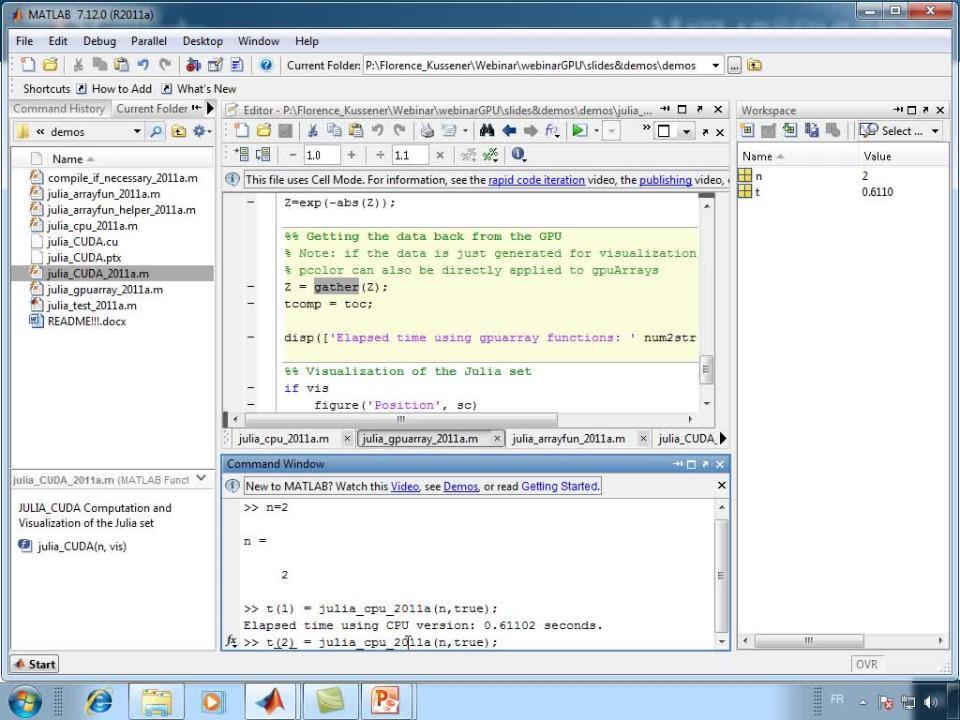This screenshot has width=960, height=720.
Task: Click the search icon in Current Folder panel
Action: tap(156, 131)
